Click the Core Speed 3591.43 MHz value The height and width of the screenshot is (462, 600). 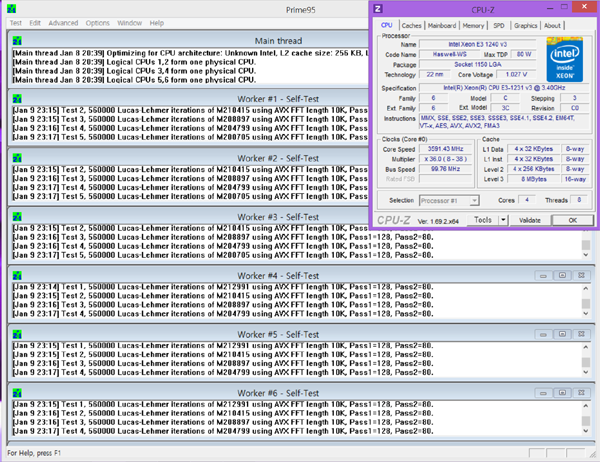click(445, 149)
